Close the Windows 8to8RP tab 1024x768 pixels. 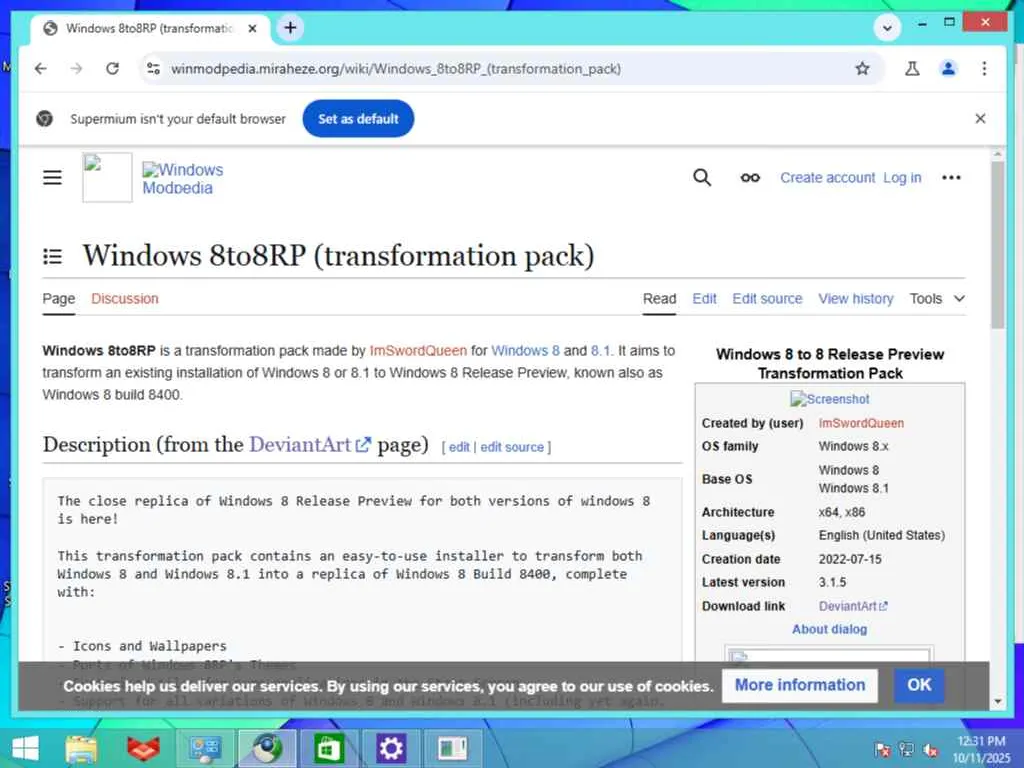(252, 29)
